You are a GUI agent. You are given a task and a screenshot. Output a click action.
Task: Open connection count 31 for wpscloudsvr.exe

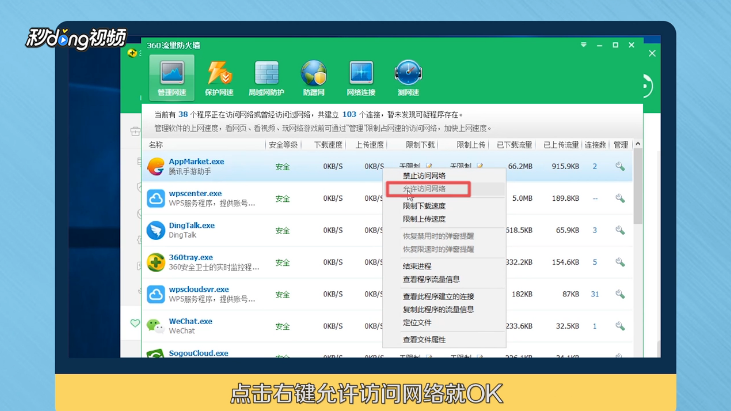coord(595,294)
